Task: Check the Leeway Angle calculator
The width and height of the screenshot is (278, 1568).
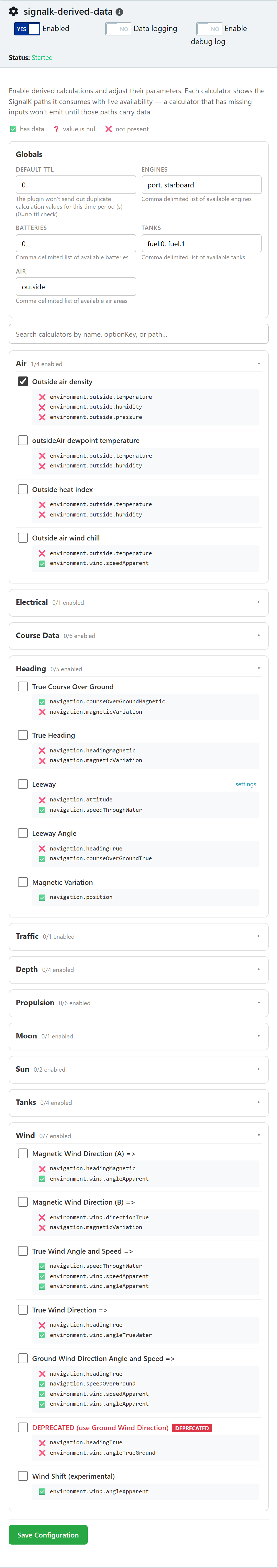Action: click(x=23, y=833)
